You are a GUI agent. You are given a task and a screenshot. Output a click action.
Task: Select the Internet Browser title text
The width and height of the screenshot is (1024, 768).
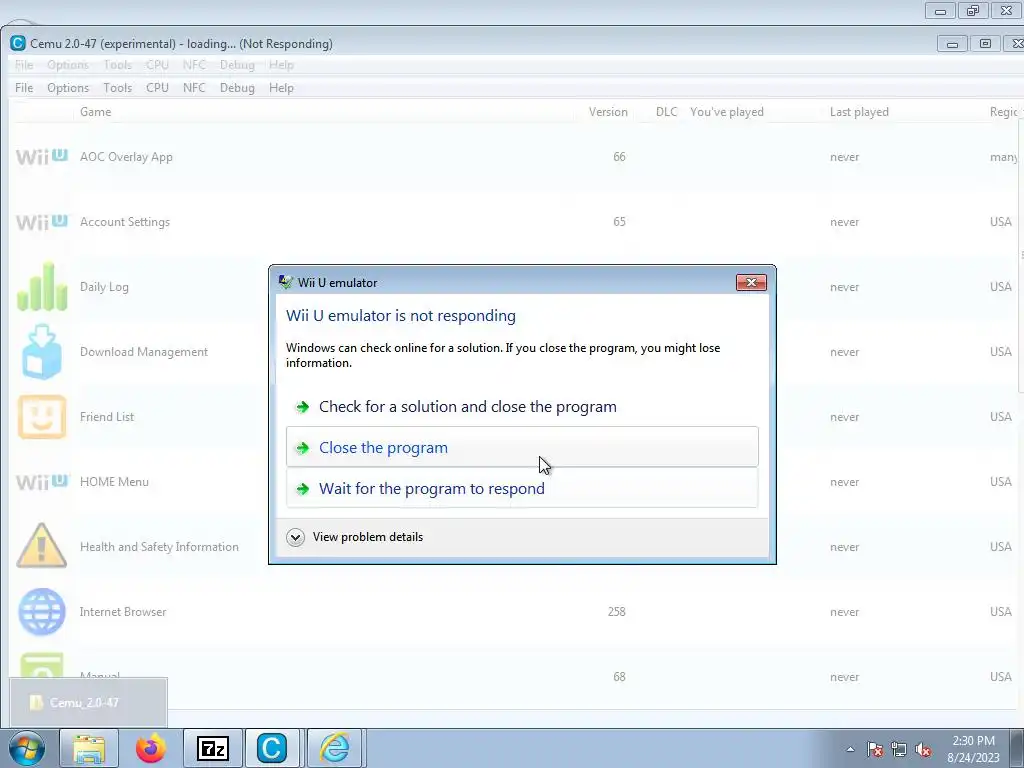pos(123,612)
